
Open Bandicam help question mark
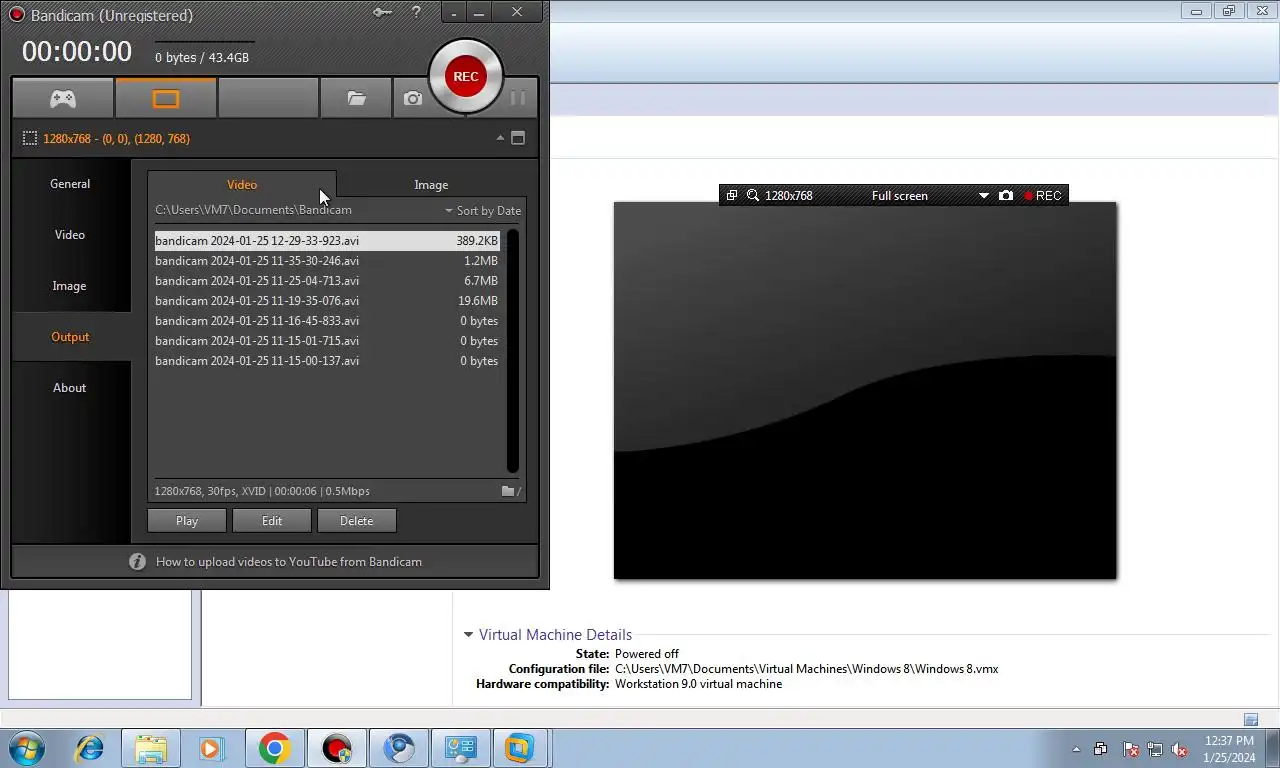(x=415, y=12)
